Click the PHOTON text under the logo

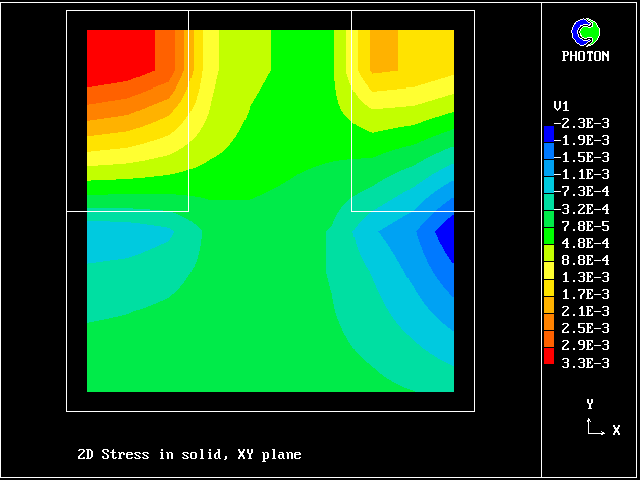coord(585,57)
